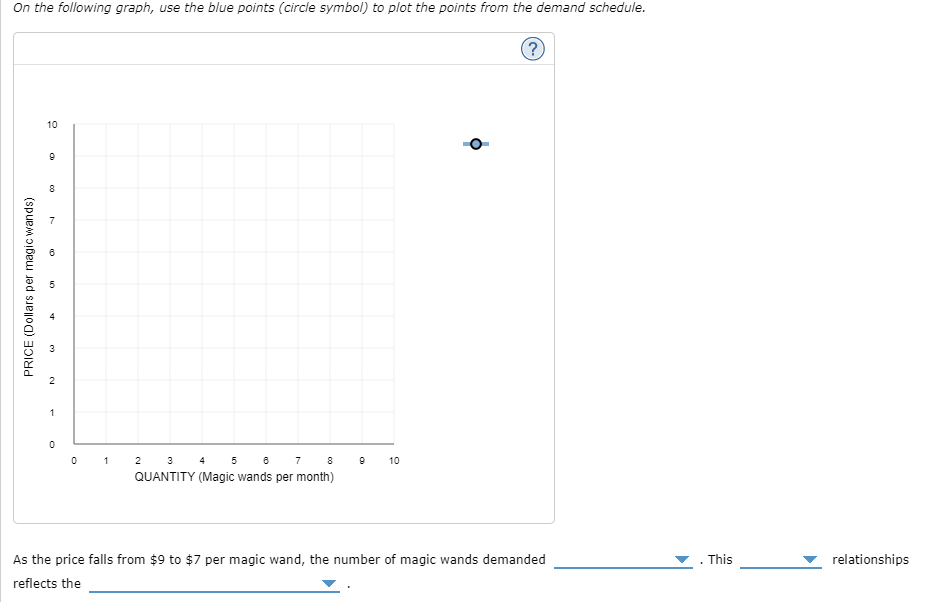Viewport: 928px width, 602px height.
Task: Click the graph plotting grid area
Action: [x=235, y=283]
